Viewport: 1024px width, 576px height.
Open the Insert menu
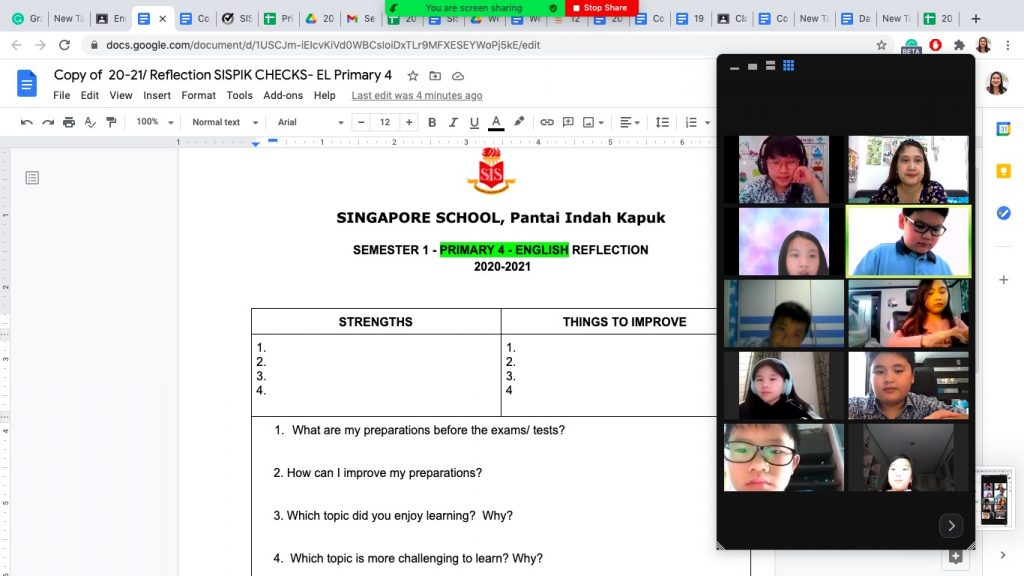pyautogui.click(x=157, y=96)
